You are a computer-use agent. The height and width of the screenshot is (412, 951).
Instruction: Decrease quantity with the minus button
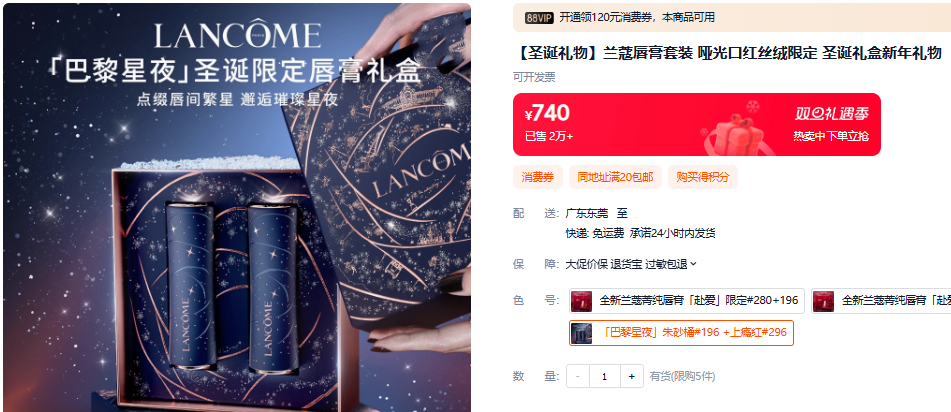coord(577,376)
